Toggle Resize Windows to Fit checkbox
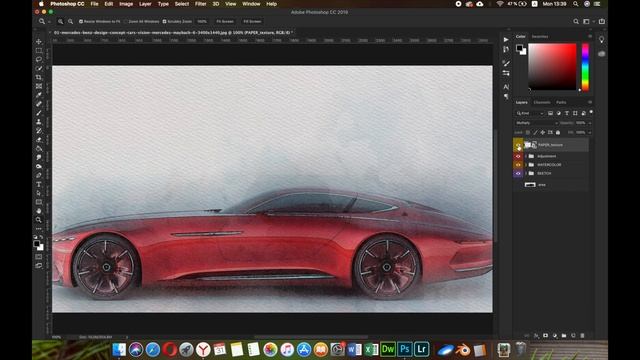Screen dimensions: 640x360 pos(81,21)
